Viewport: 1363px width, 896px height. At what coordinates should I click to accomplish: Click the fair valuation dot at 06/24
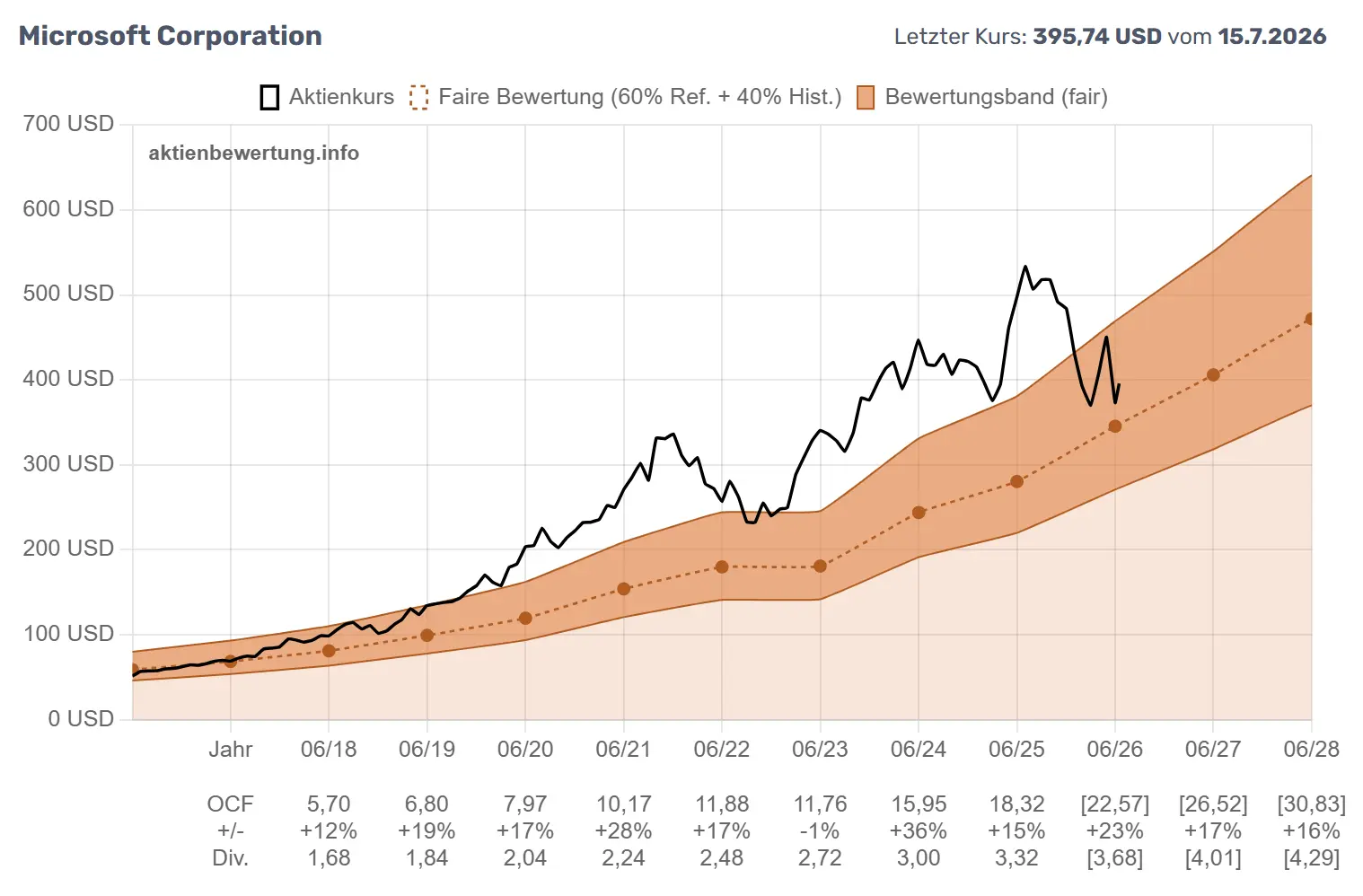tap(919, 513)
